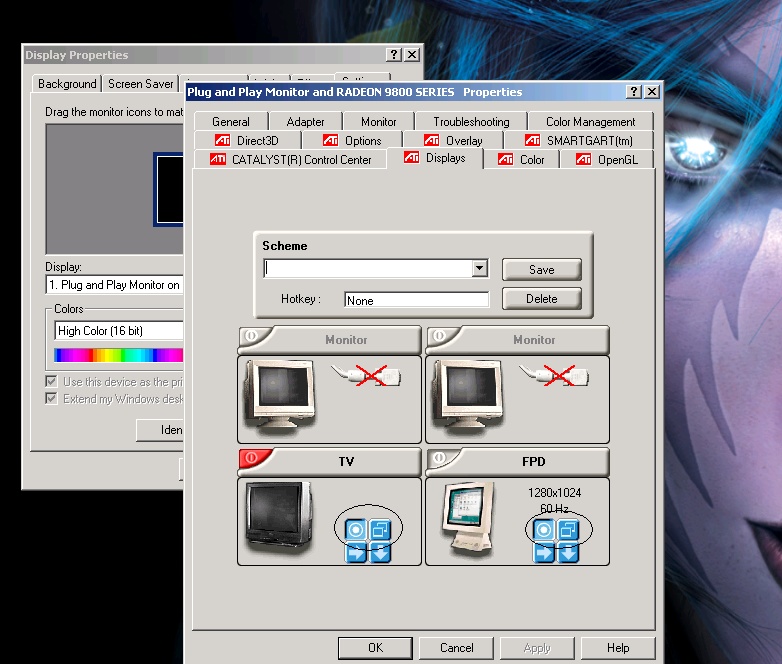Click the '1280x1024' resolution text
This screenshot has width=782, height=664.
pyautogui.click(x=555, y=492)
